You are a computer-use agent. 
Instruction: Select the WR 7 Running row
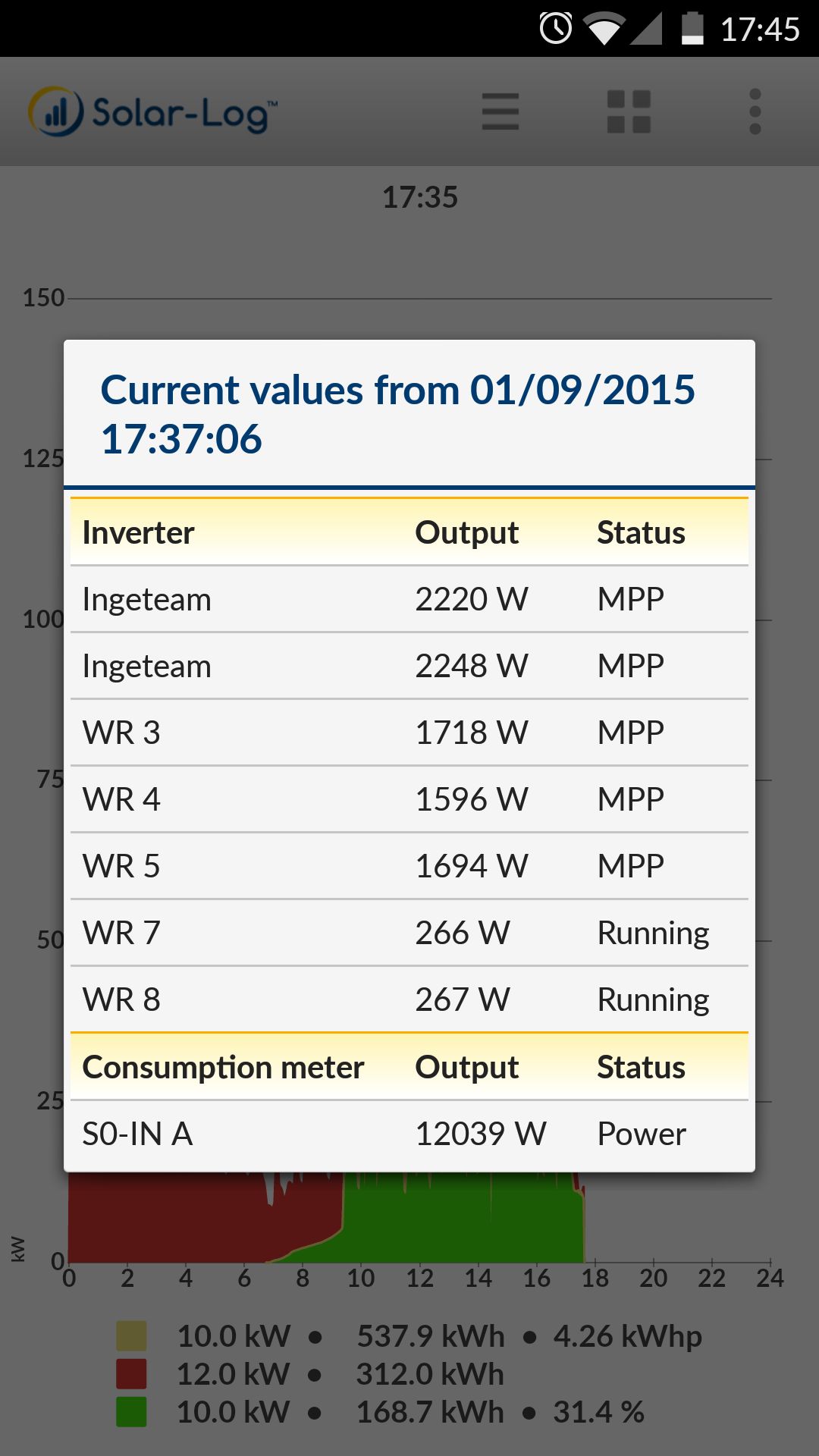point(409,933)
